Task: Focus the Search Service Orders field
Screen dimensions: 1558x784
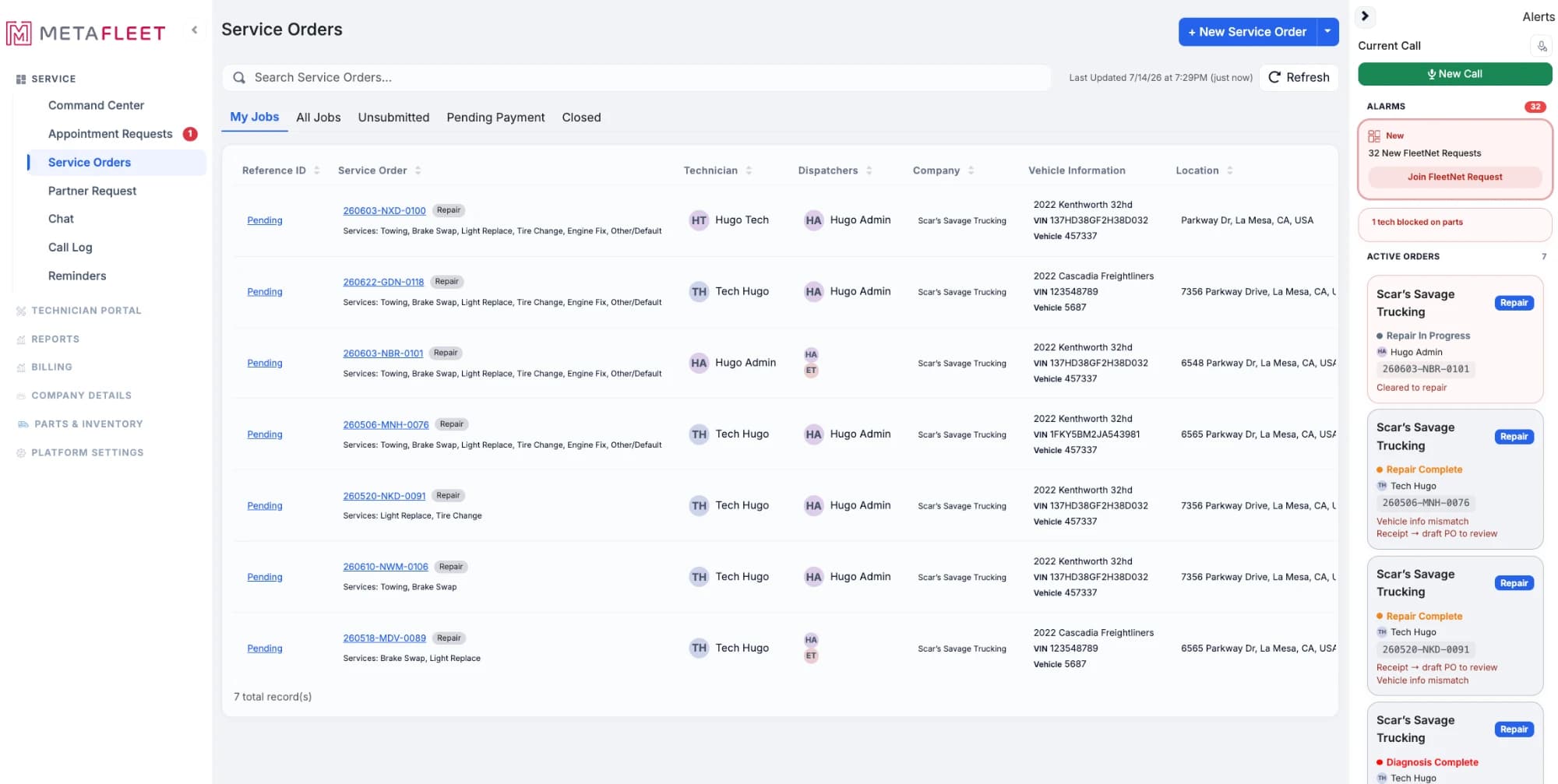Action: click(636, 78)
